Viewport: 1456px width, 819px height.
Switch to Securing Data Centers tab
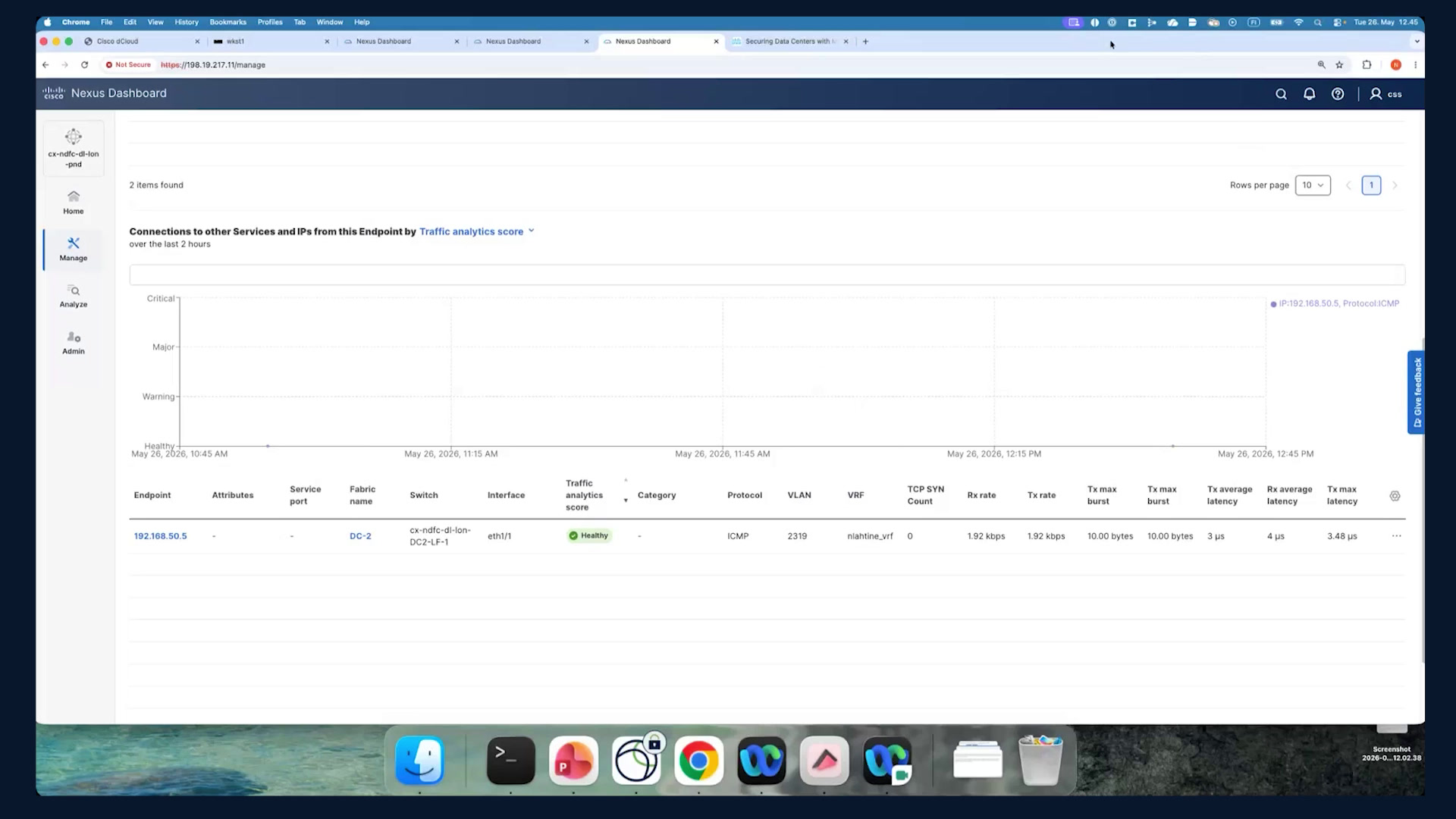click(x=790, y=42)
